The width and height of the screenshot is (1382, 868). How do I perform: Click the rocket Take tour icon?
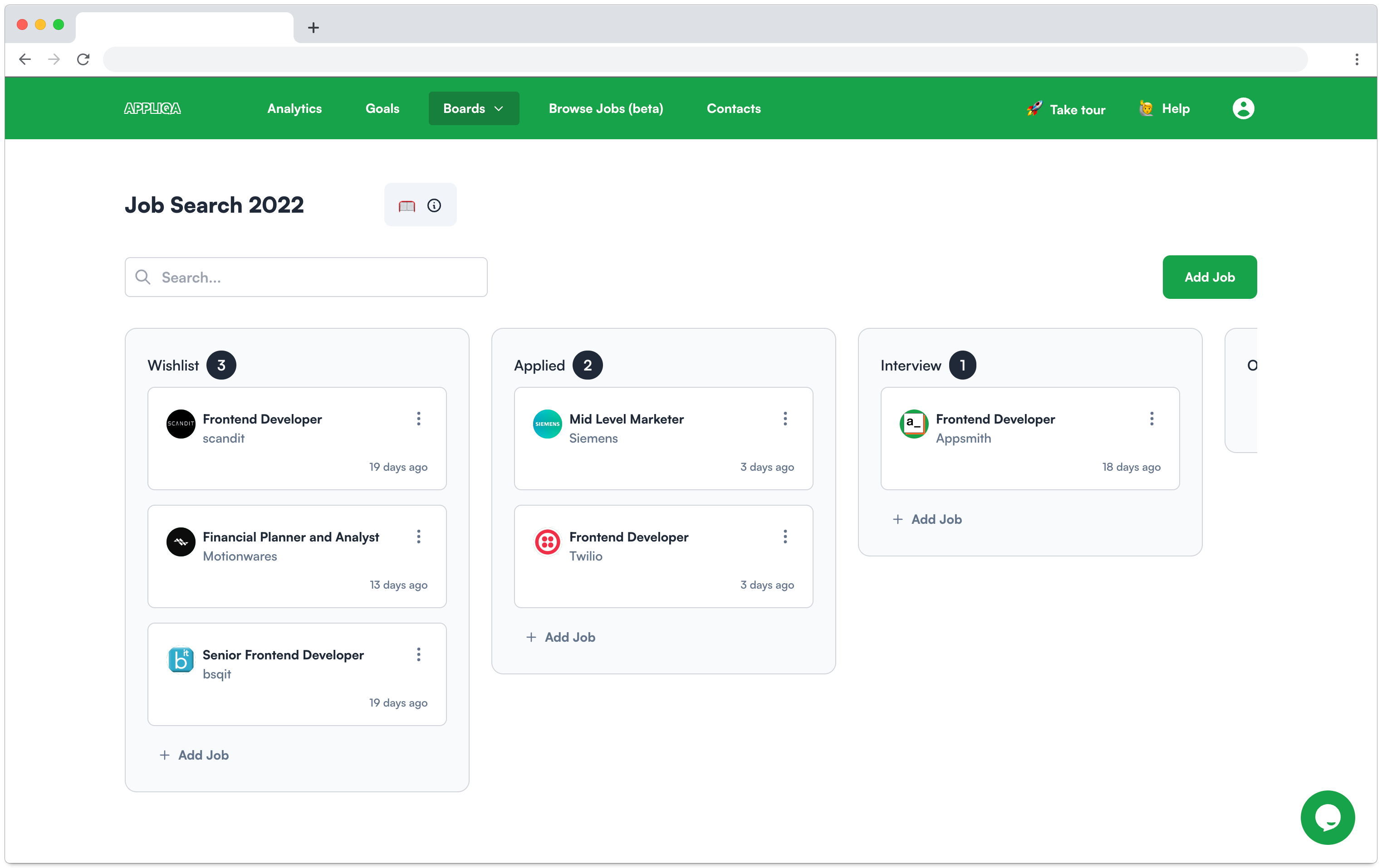(x=1034, y=108)
